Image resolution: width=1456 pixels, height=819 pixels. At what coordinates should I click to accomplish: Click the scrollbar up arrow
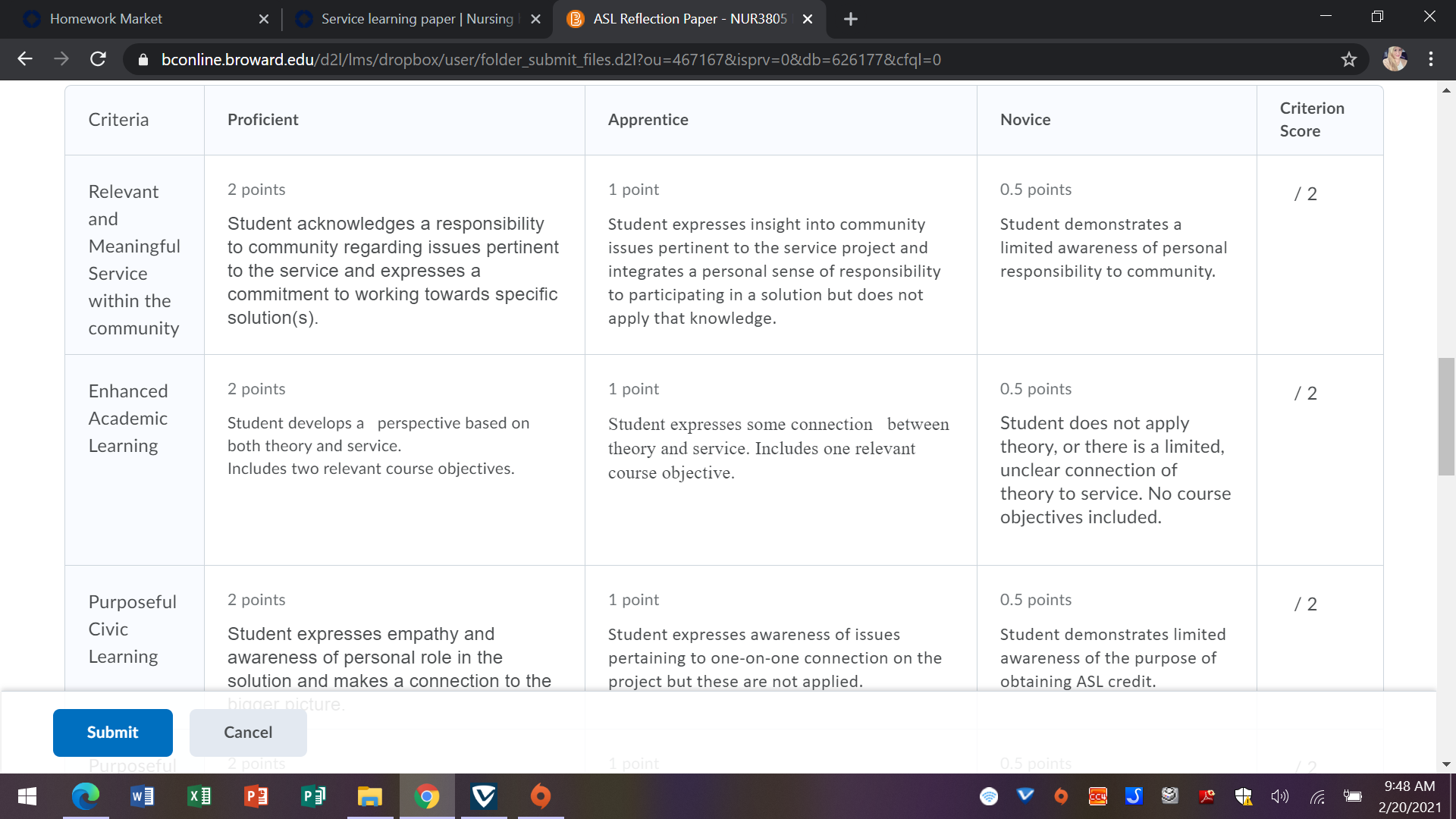pyautogui.click(x=1446, y=90)
